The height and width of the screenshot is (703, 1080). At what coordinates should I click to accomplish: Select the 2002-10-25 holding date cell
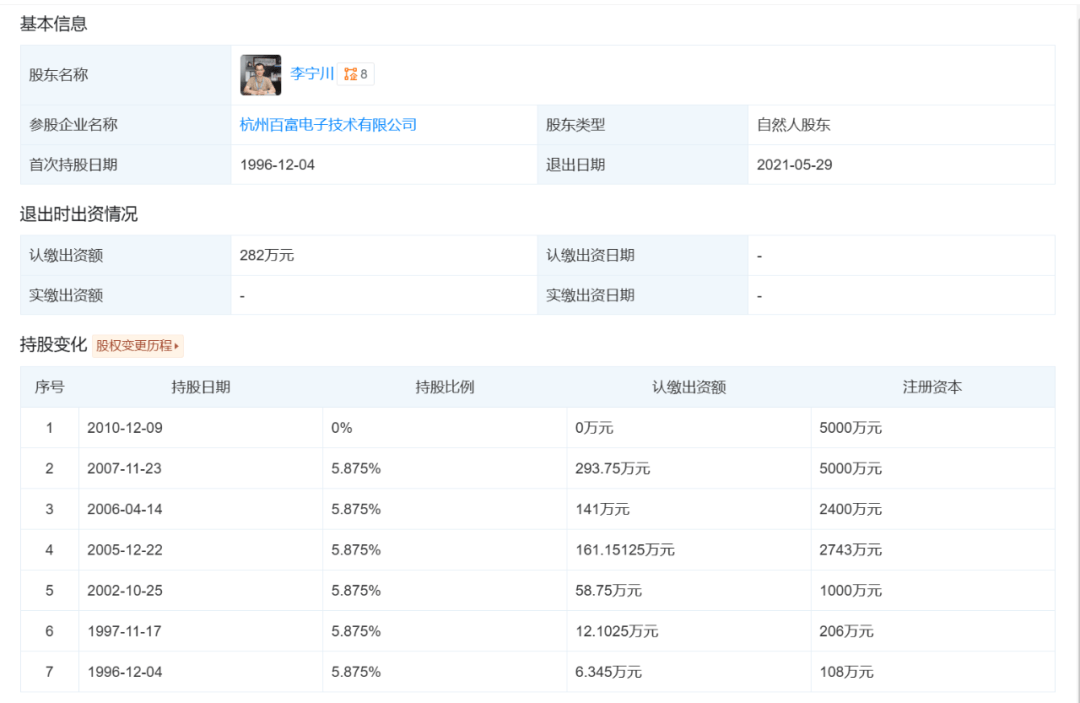click(x=125, y=590)
